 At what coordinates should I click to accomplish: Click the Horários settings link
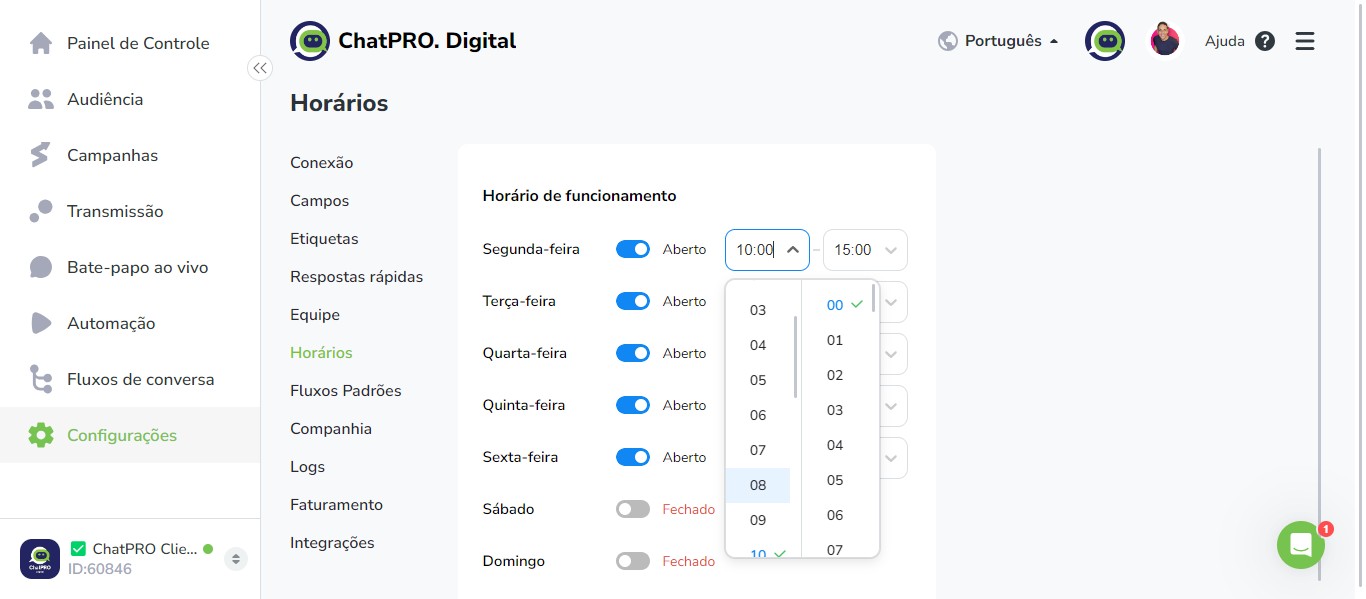[x=321, y=352]
